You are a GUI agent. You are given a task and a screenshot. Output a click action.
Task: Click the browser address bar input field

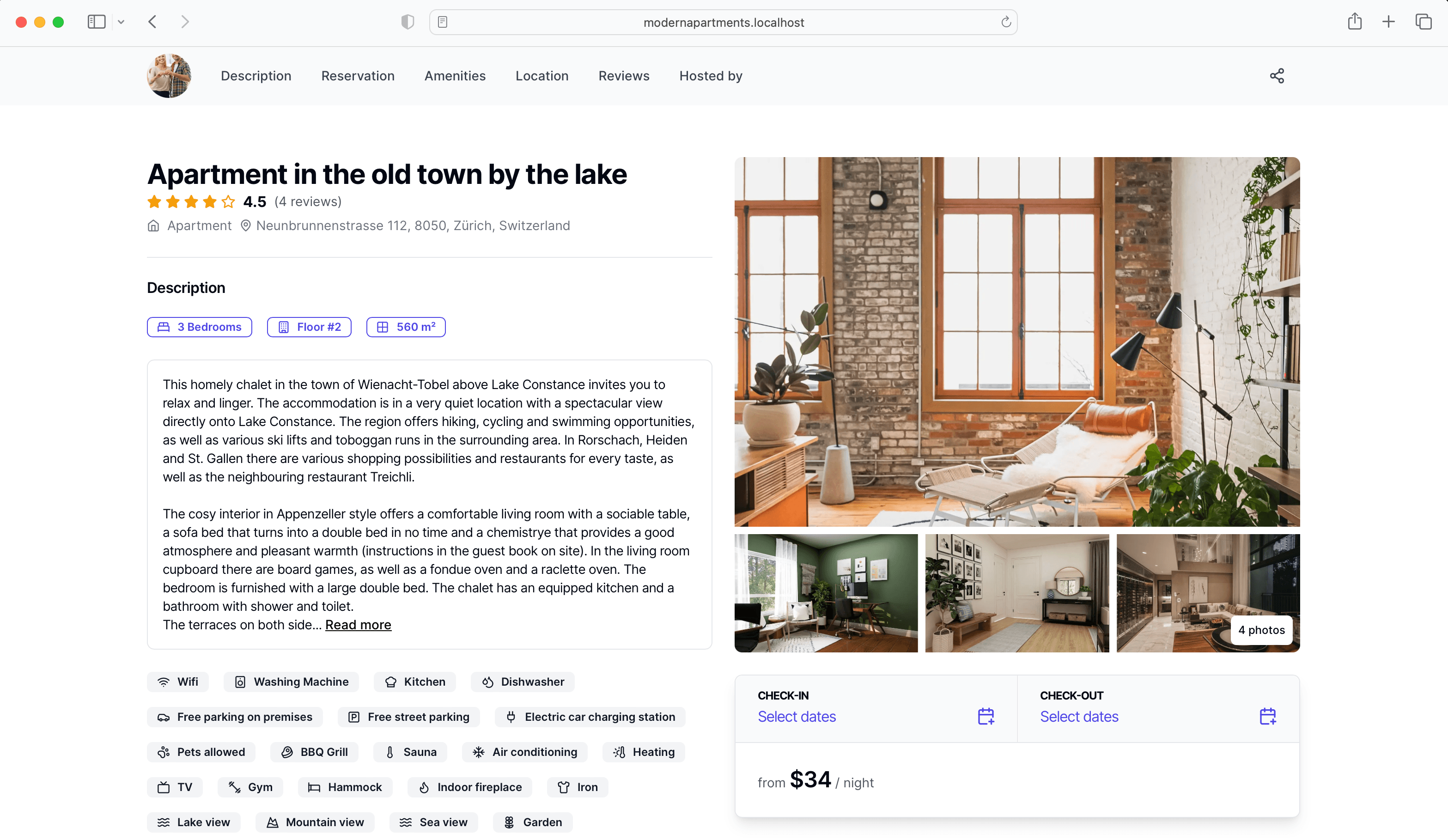click(723, 21)
